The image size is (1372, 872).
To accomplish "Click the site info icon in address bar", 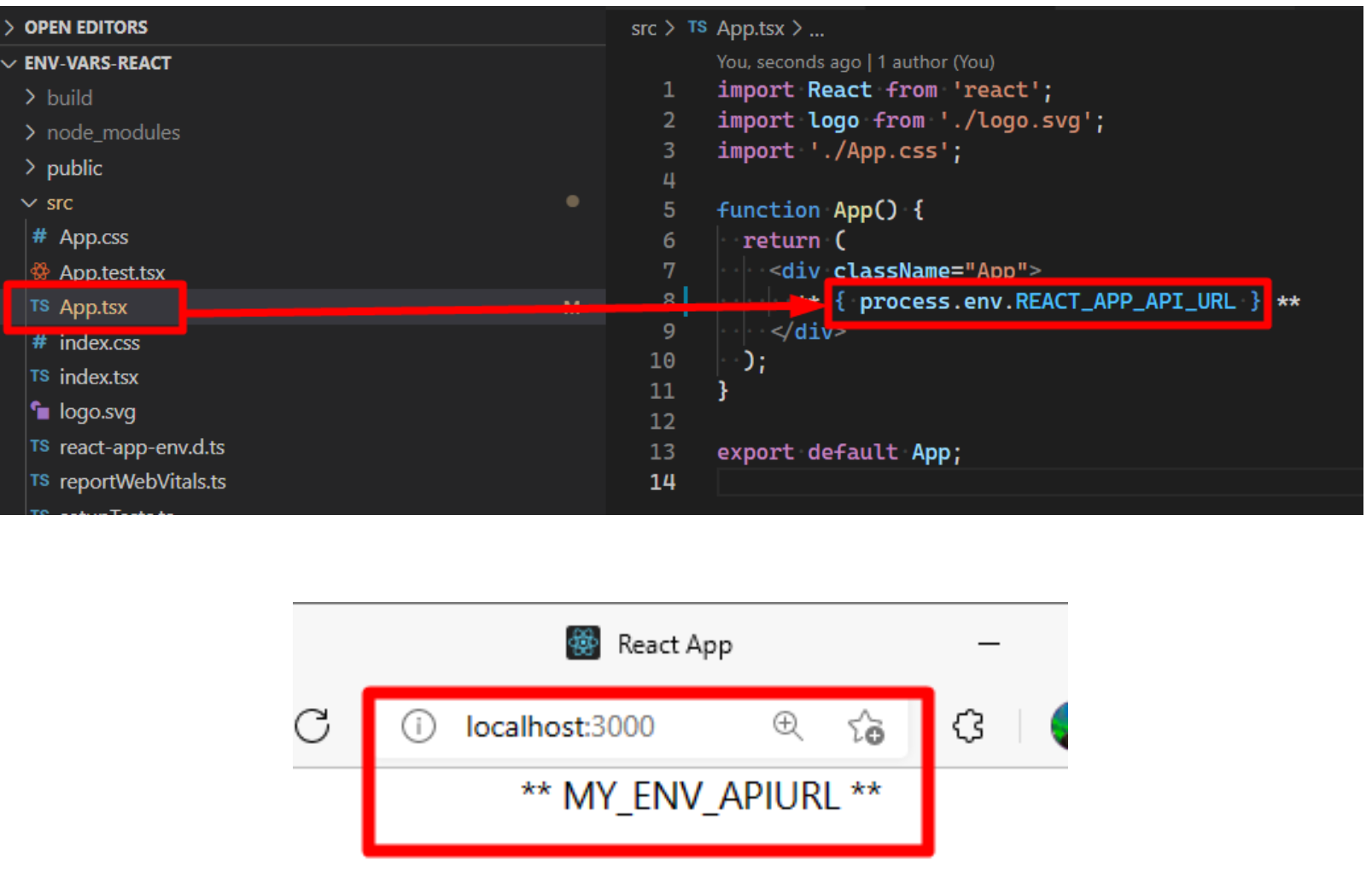I will [x=418, y=727].
